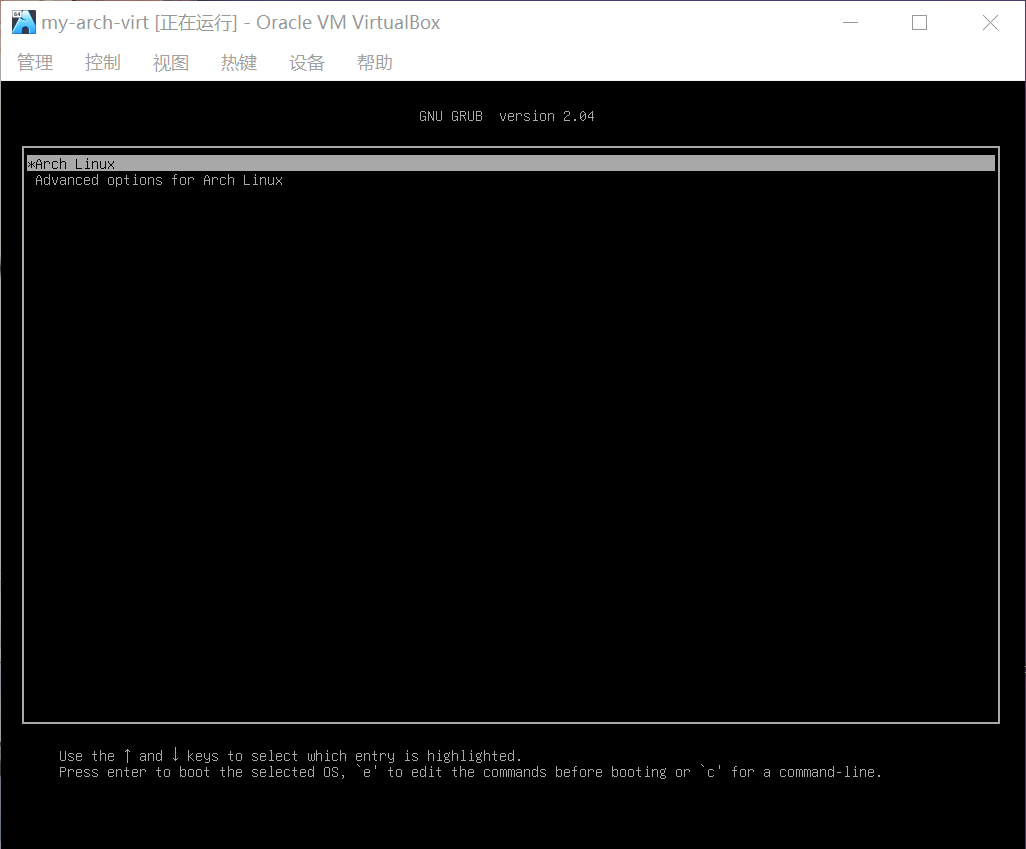Viewport: 1026px width, 849px height.
Task: Maximize the VirtualBox VM window
Action: pyautogui.click(x=920, y=22)
